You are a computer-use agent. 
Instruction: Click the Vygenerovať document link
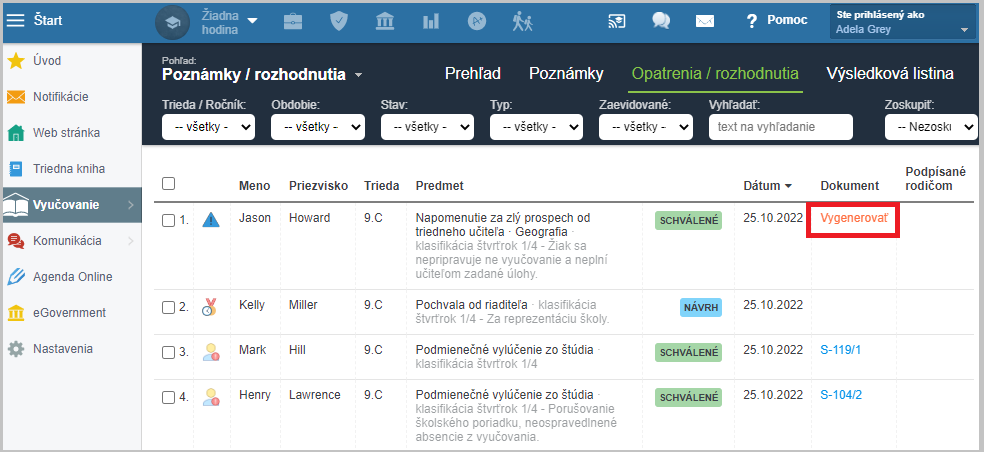pos(853,218)
